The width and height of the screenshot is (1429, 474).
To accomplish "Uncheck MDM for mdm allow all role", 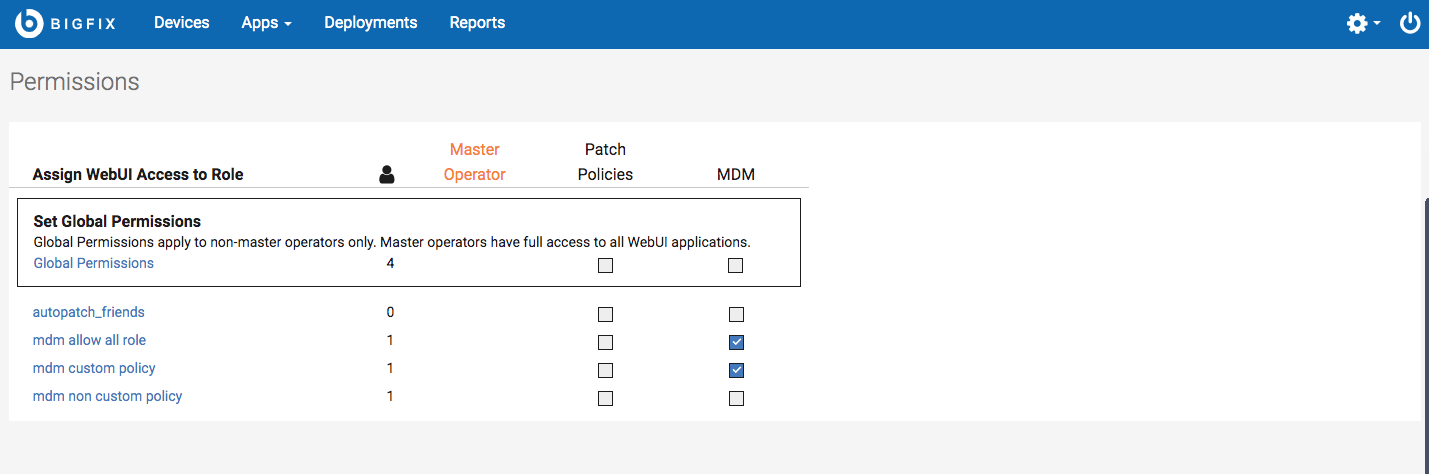I will (736, 342).
